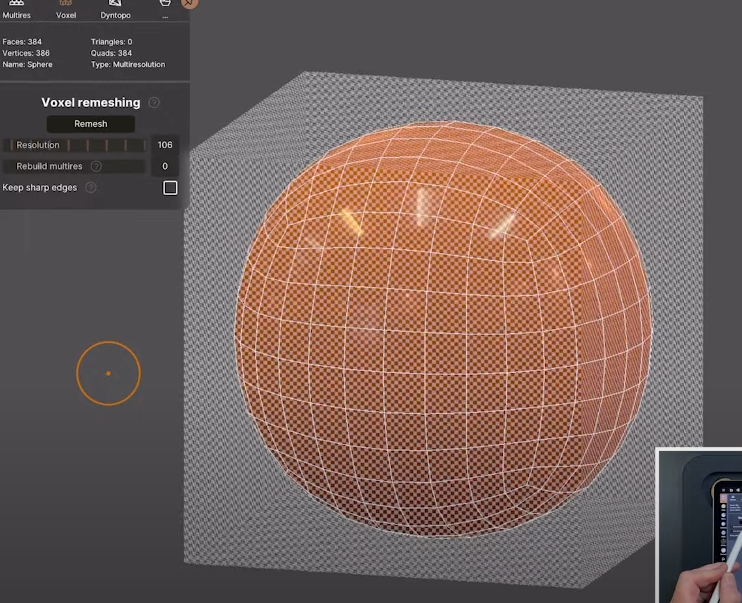
Task: Click the Name: Sphere mesh info text
Action: (28, 64)
